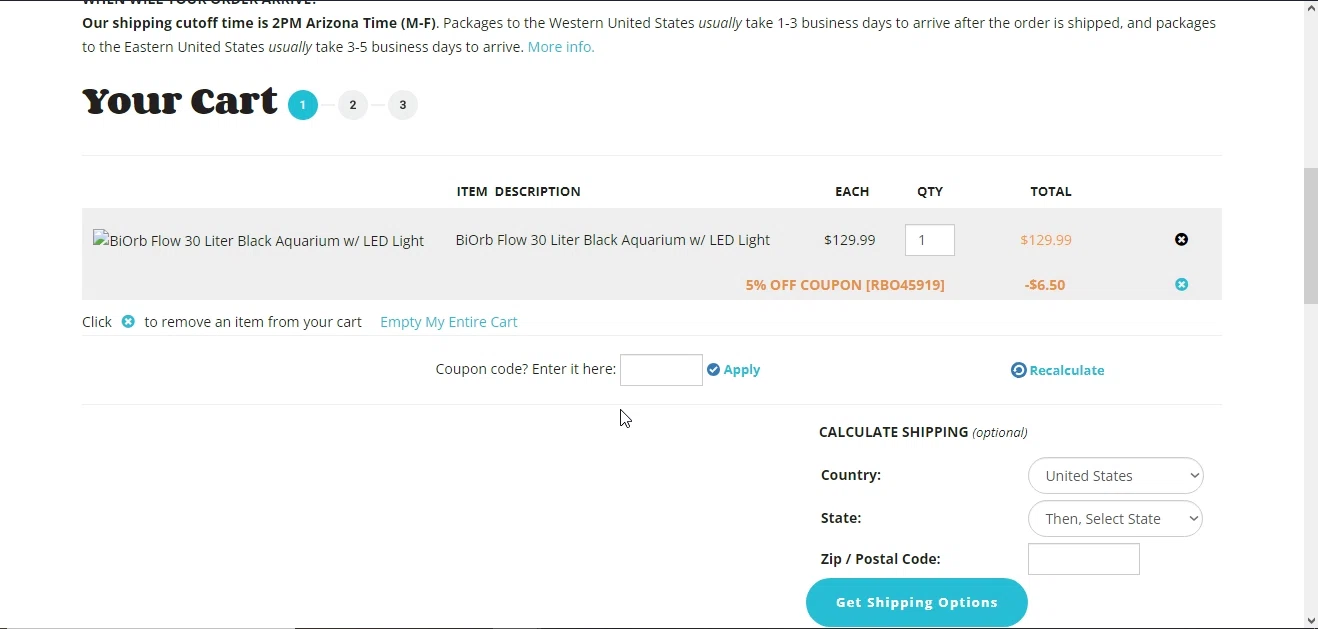Click the TOTAL column header
The height and width of the screenshot is (629, 1318).
1051,191
